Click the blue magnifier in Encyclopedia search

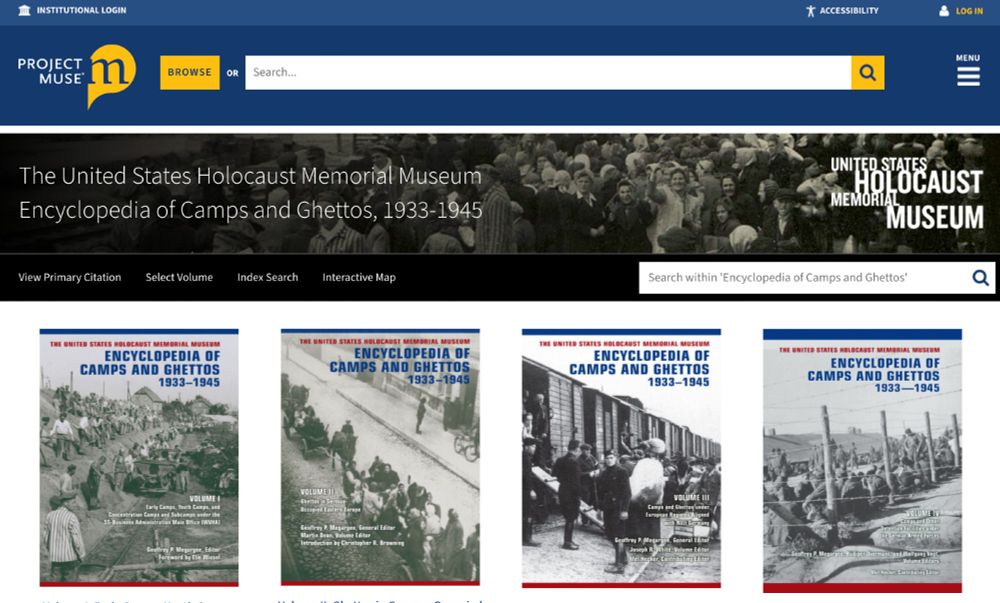980,277
